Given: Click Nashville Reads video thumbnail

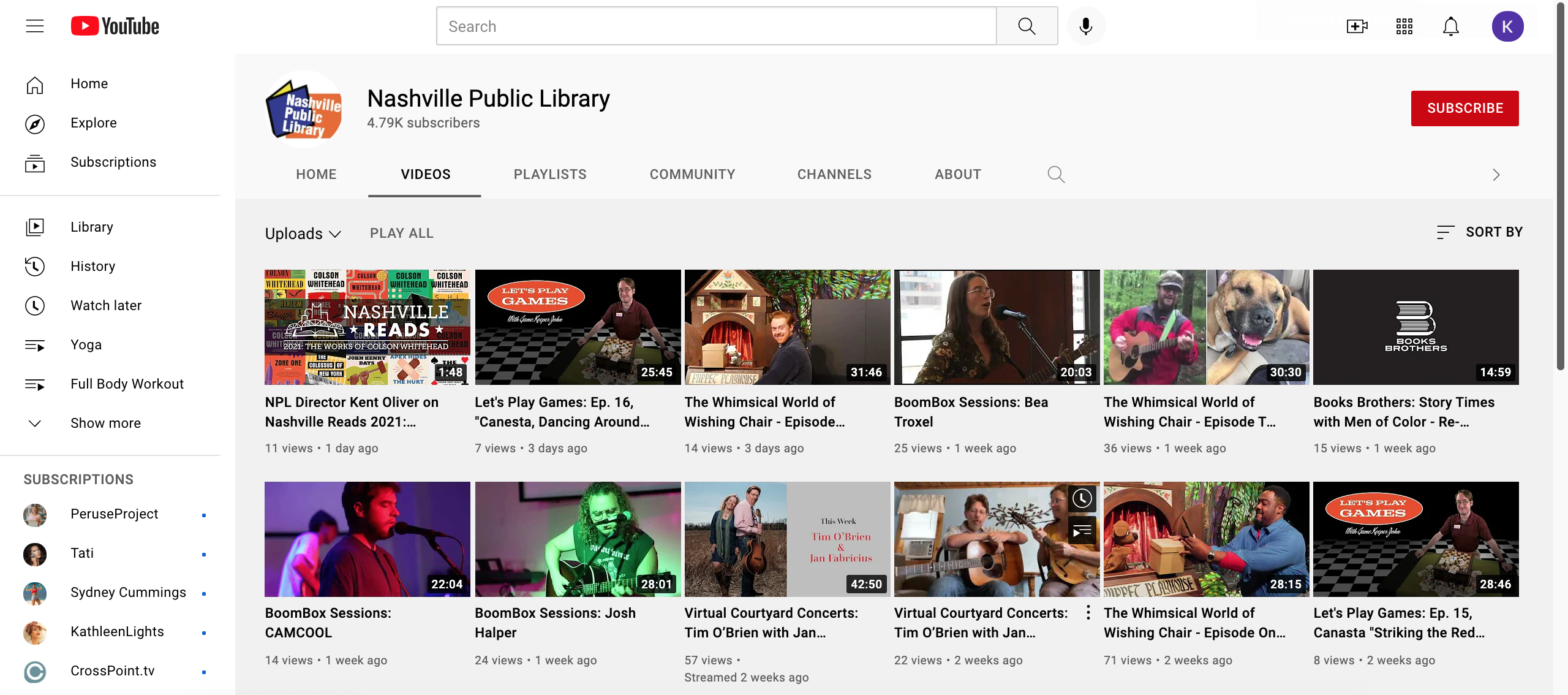Looking at the screenshot, I should [x=367, y=327].
